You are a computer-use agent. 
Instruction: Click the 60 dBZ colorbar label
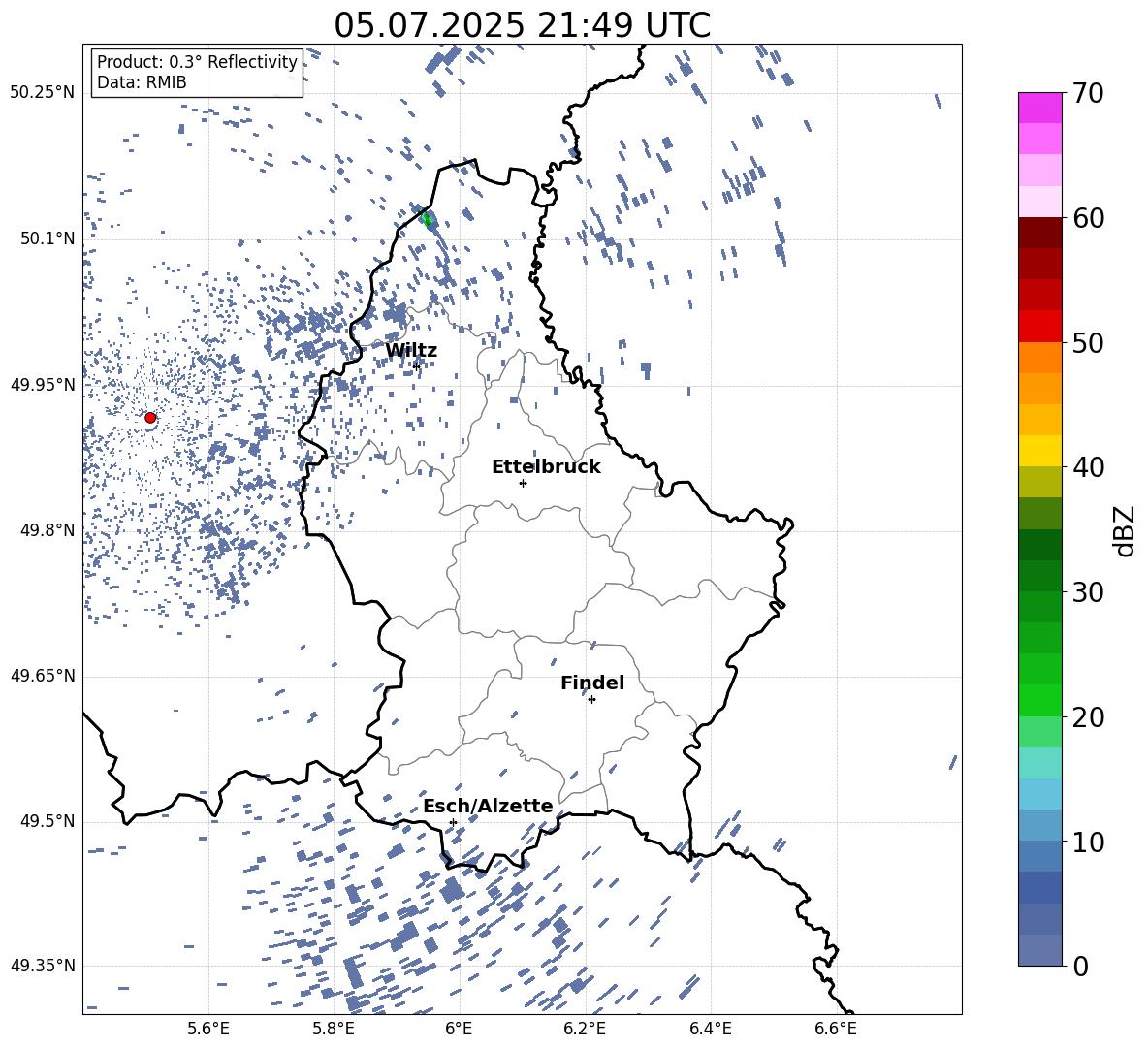(x=1088, y=218)
